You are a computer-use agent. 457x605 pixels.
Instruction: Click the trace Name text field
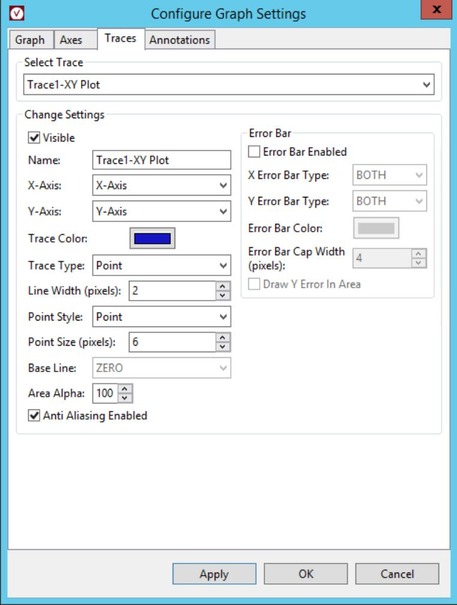click(x=161, y=160)
